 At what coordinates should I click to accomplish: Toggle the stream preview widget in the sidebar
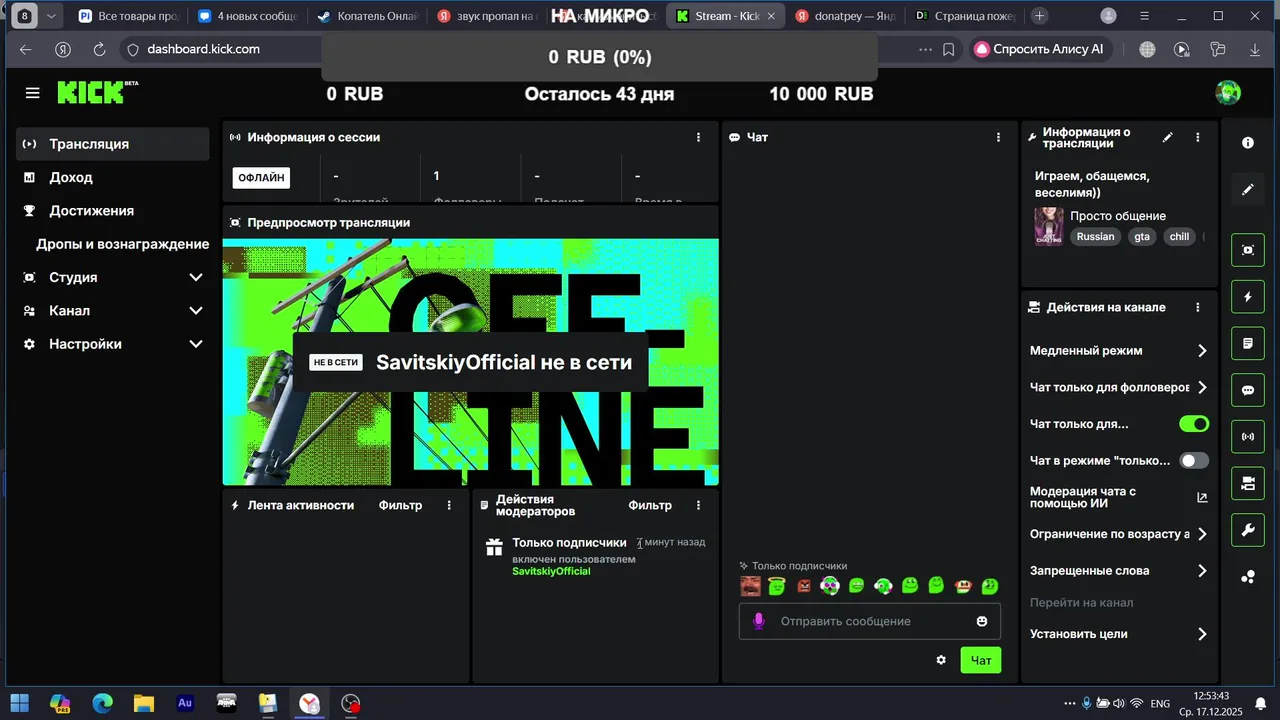[1248, 250]
